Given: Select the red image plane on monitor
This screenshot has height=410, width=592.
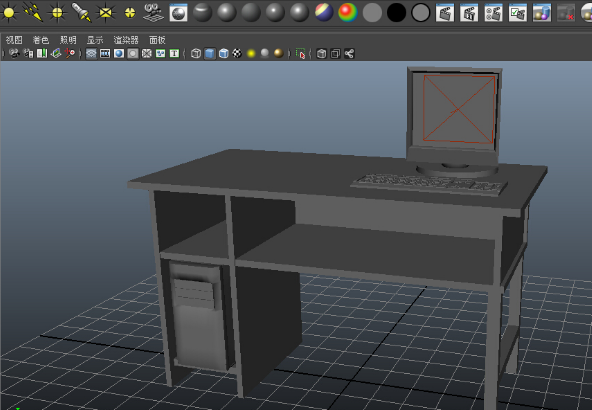Looking at the screenshot, I should 458,109.
